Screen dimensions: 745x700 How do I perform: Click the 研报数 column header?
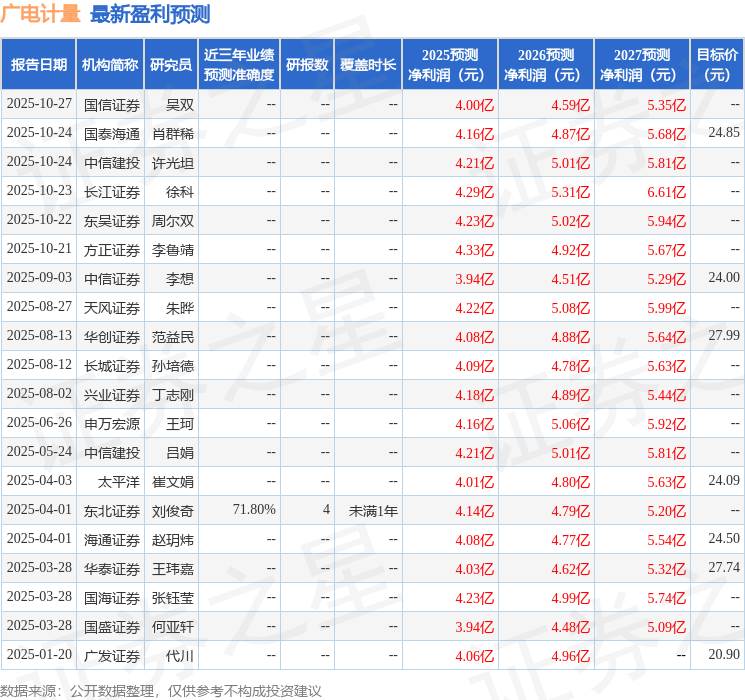pos(307,64)
